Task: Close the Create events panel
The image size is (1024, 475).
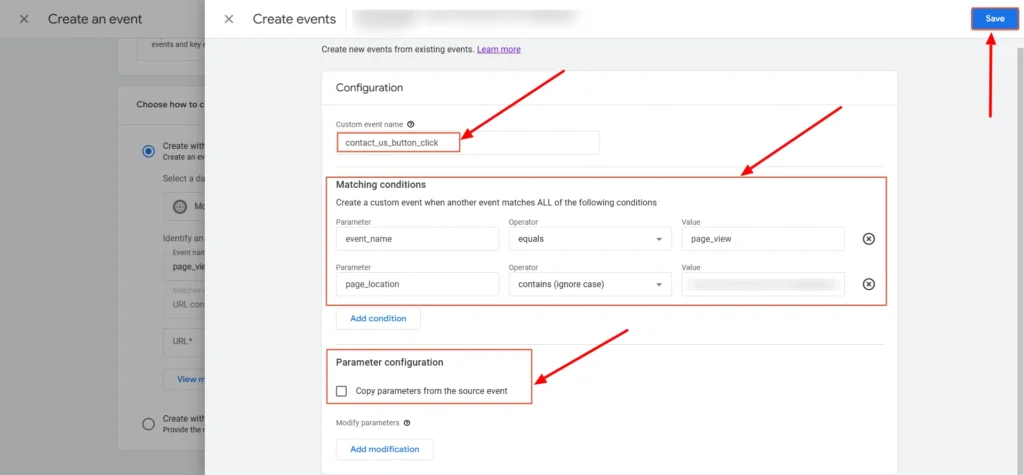Action: tap(229, 19)
